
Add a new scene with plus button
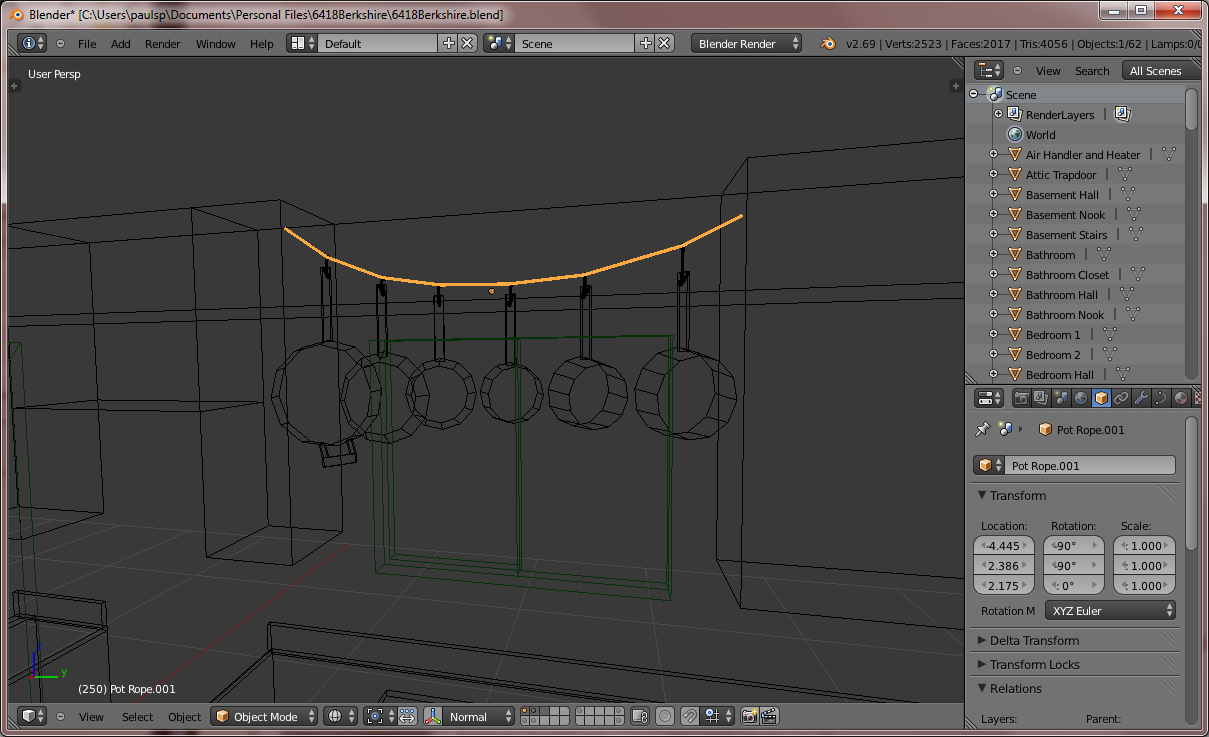645,43
